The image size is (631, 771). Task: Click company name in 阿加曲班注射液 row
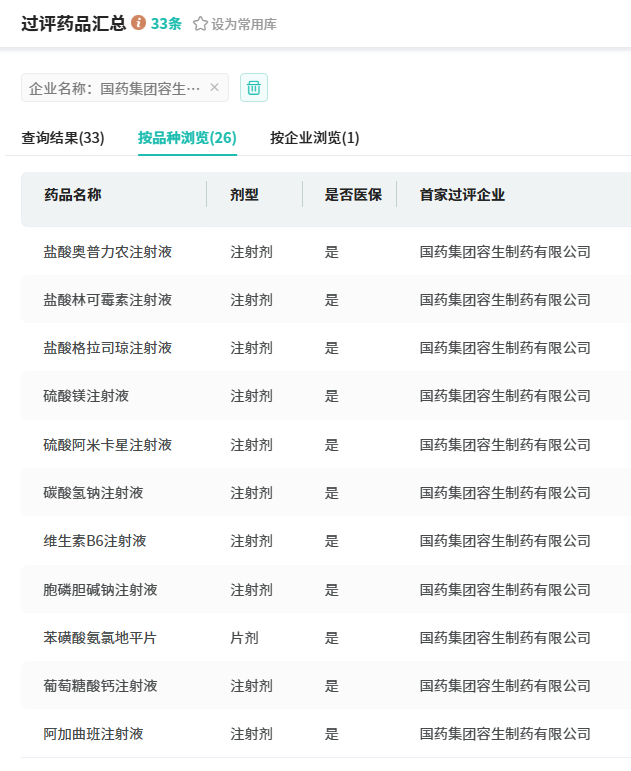click(505, 734)
